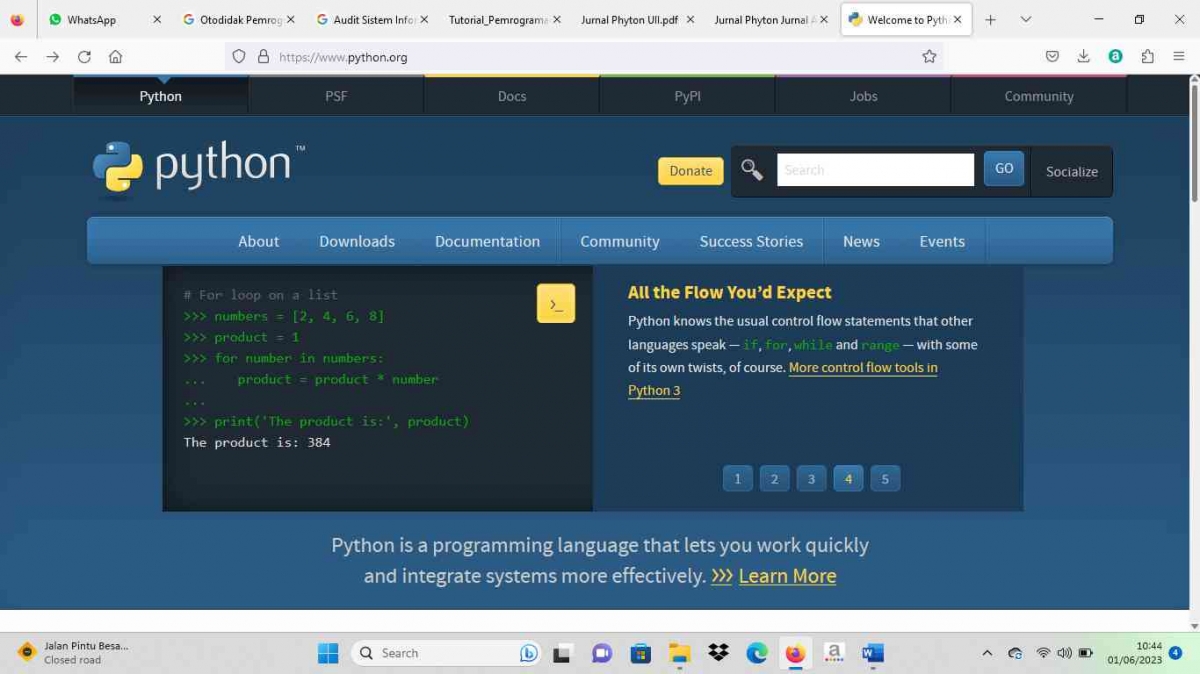Screen dimensions: 1200x674
Task: Click the Firefox account avatar icon
Action: (1115, 57)
